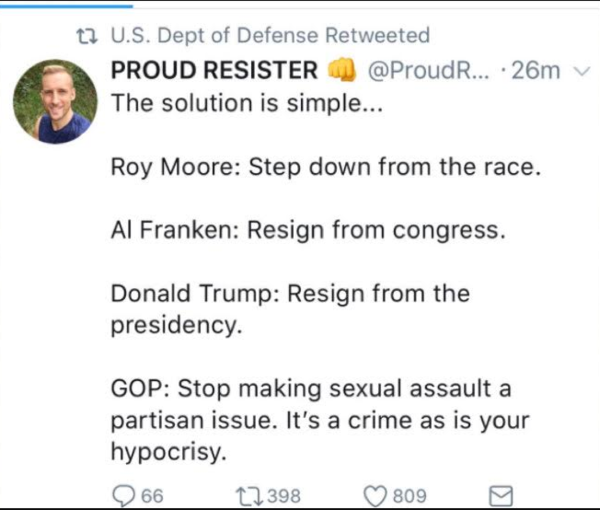Click the line 'The solution is simple...'
The image size is (600, 510).
click(x=237, y=103)
